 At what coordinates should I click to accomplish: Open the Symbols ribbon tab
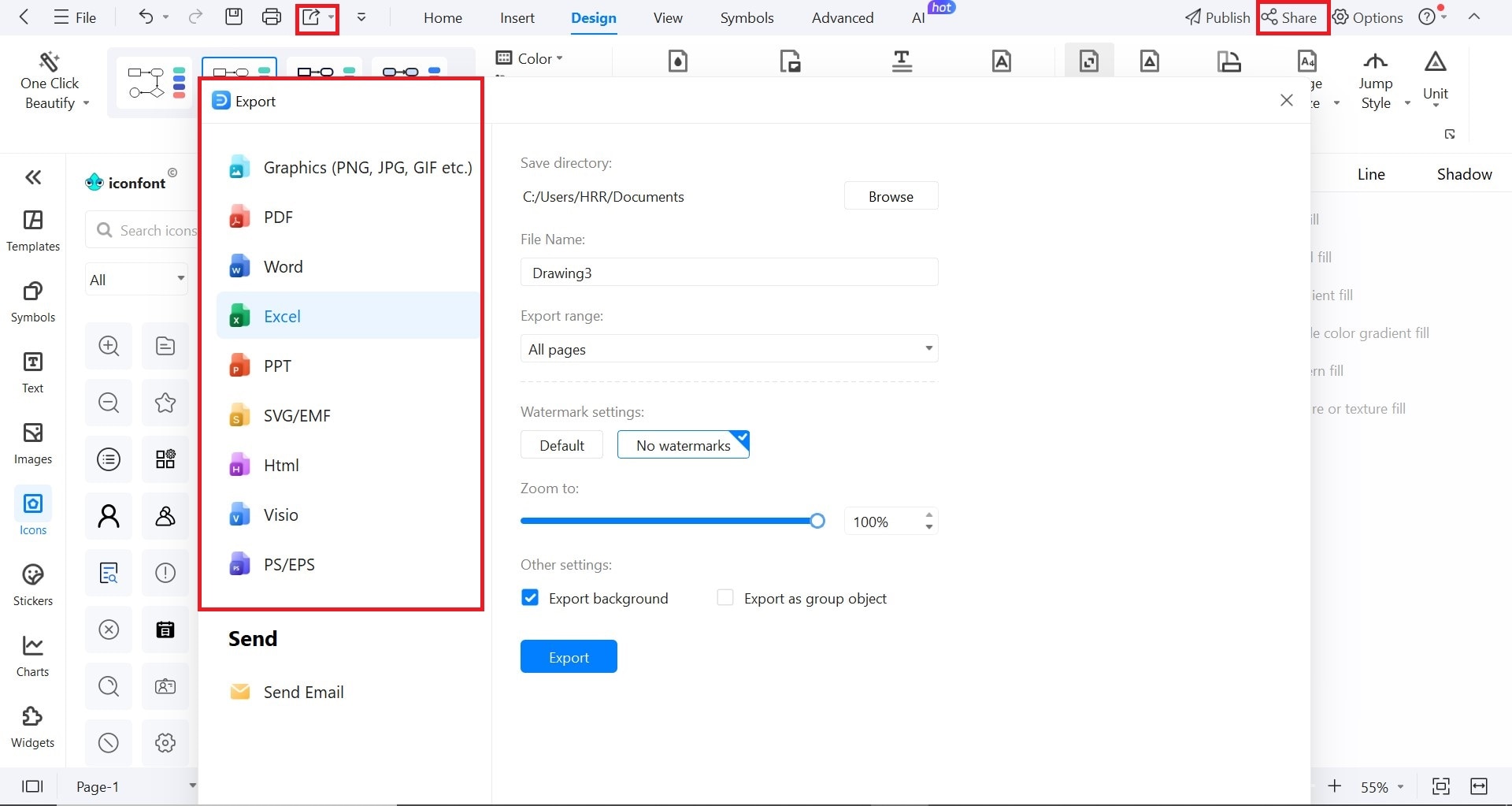tap(747, 17)
